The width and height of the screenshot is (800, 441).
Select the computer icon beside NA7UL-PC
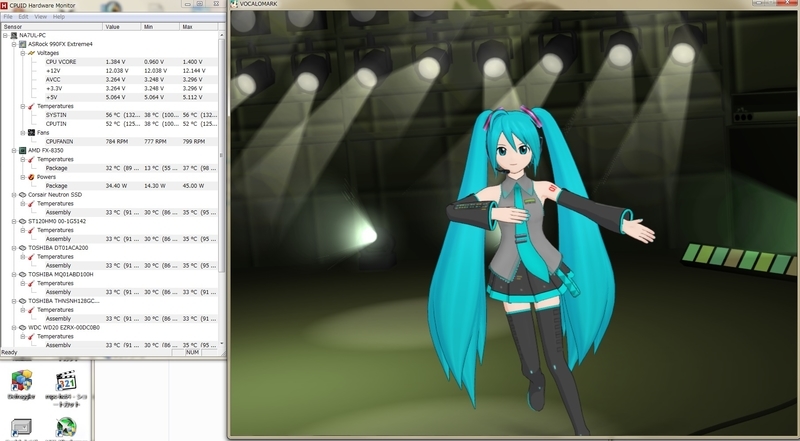[x=14, y=35]
